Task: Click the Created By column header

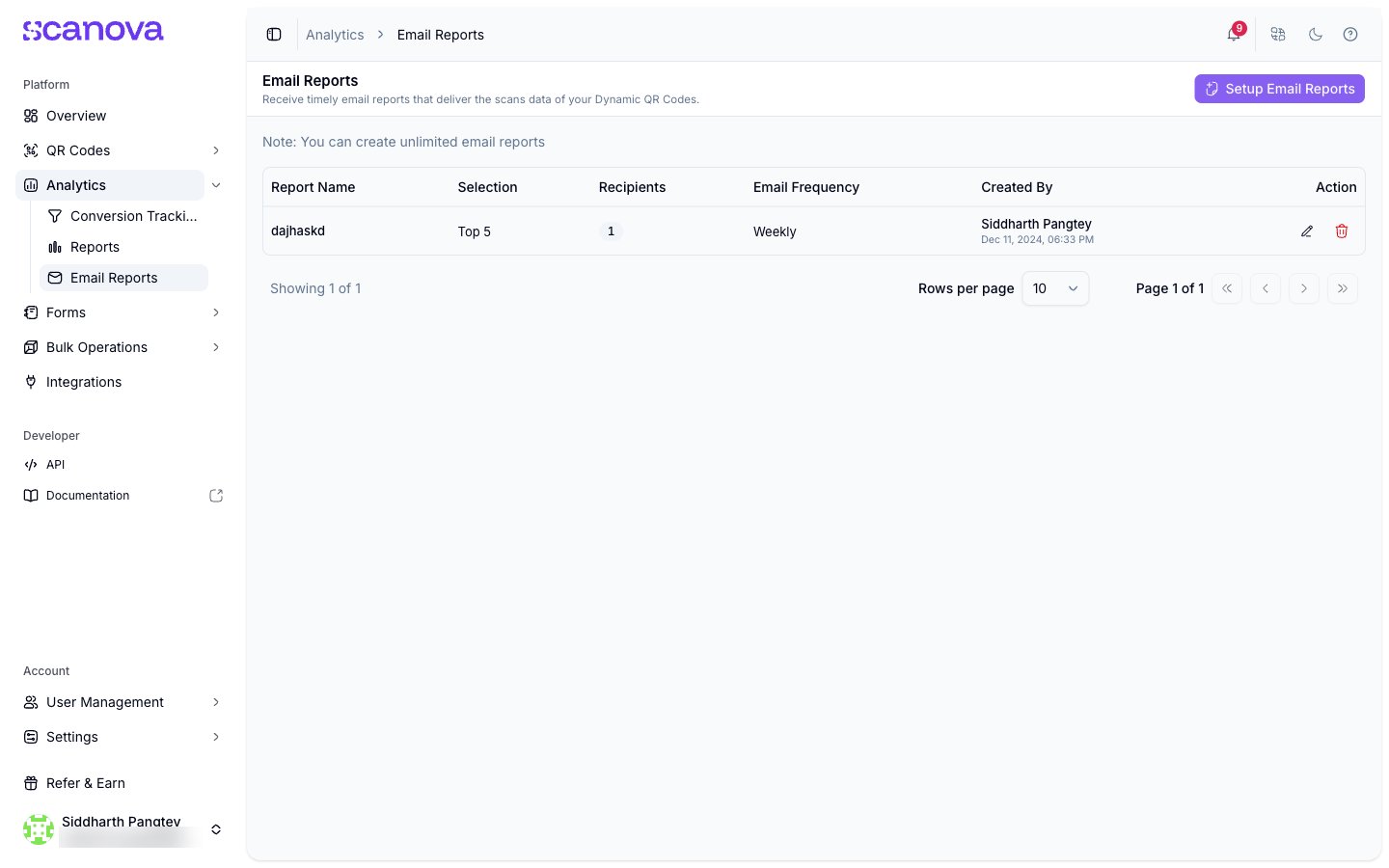Action: point(1017,187)
